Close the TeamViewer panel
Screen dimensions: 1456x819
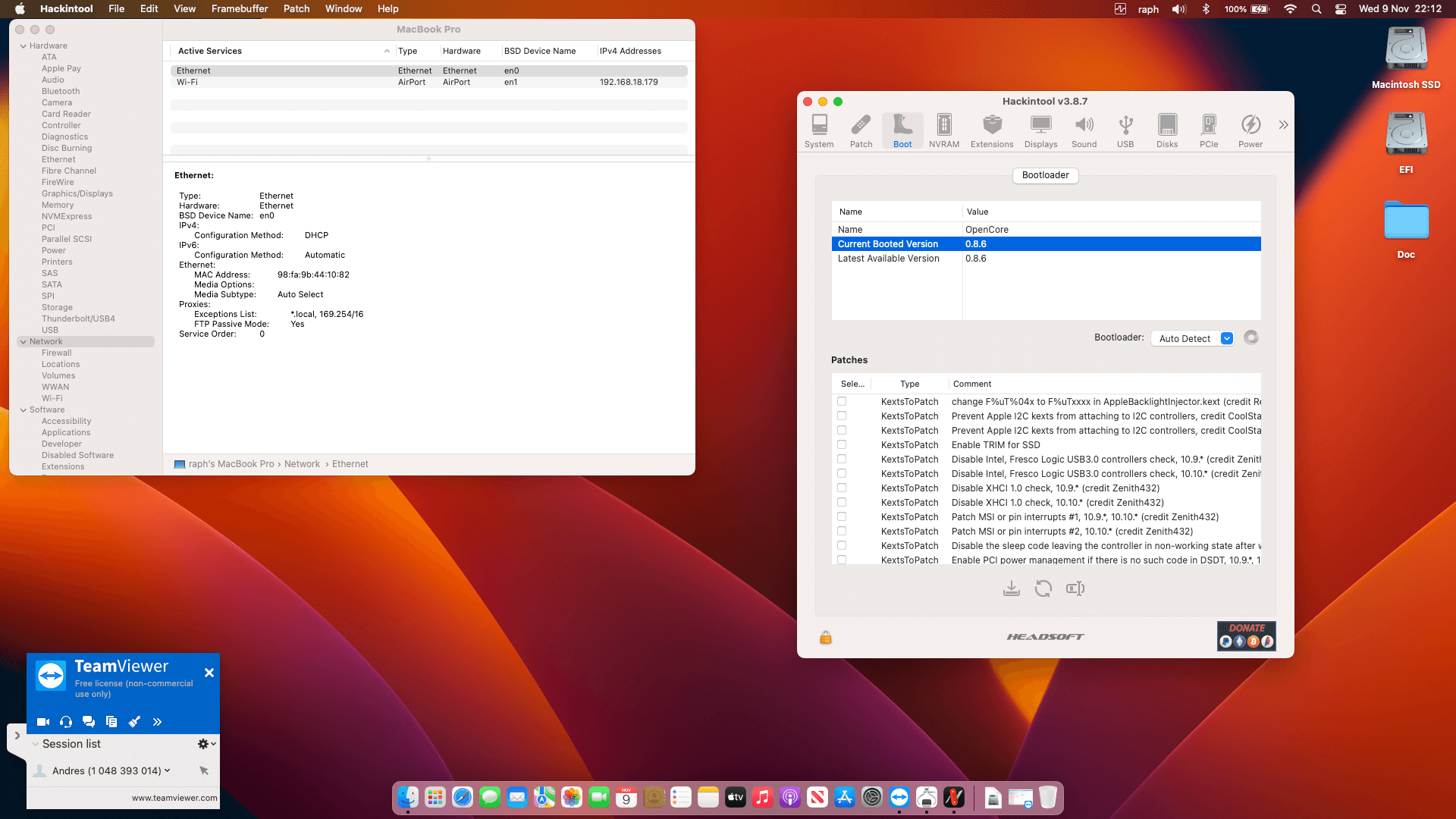pos(209,673)
